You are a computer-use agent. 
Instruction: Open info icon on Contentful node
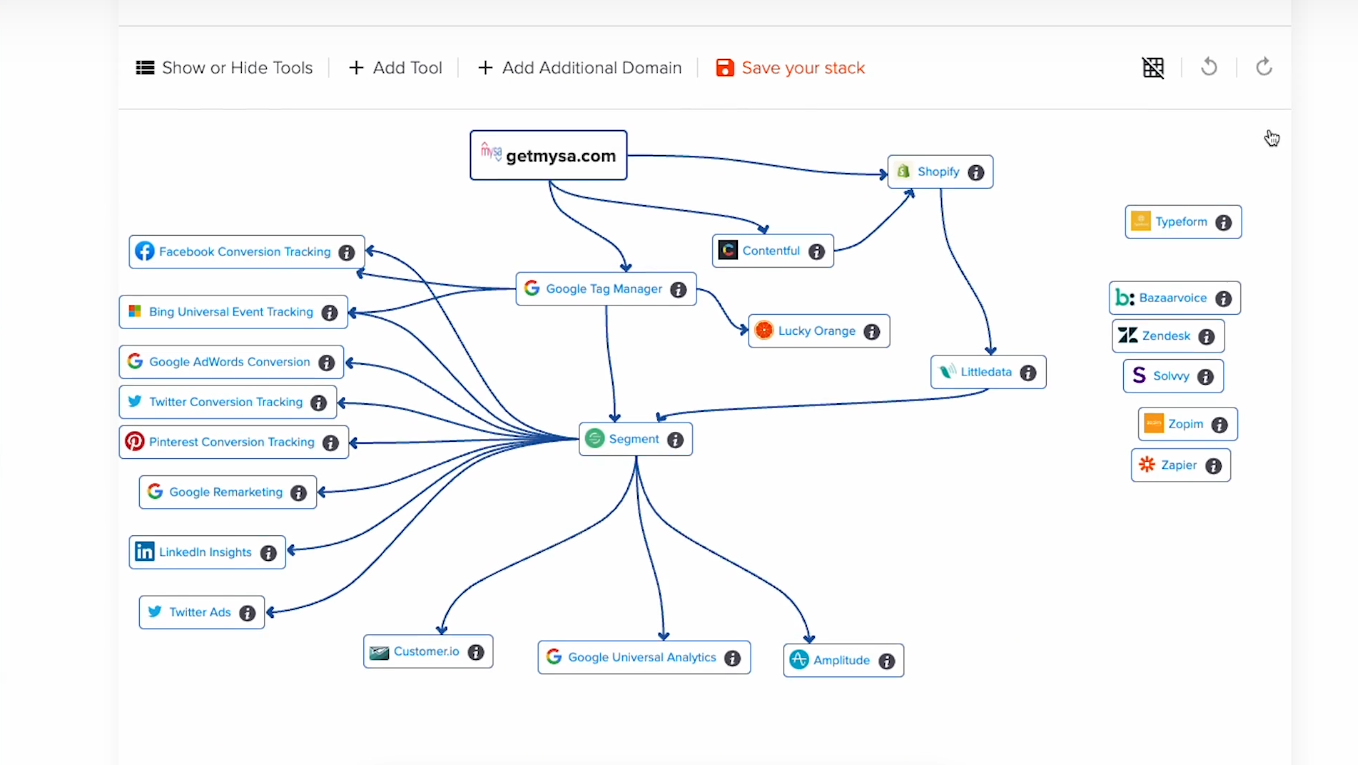(x=817, y=252)
